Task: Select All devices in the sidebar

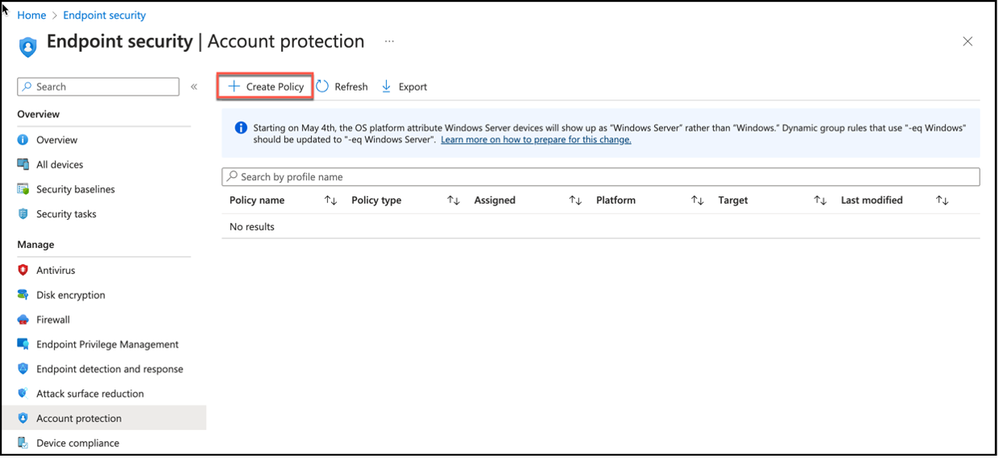Action: pos(60,164)
